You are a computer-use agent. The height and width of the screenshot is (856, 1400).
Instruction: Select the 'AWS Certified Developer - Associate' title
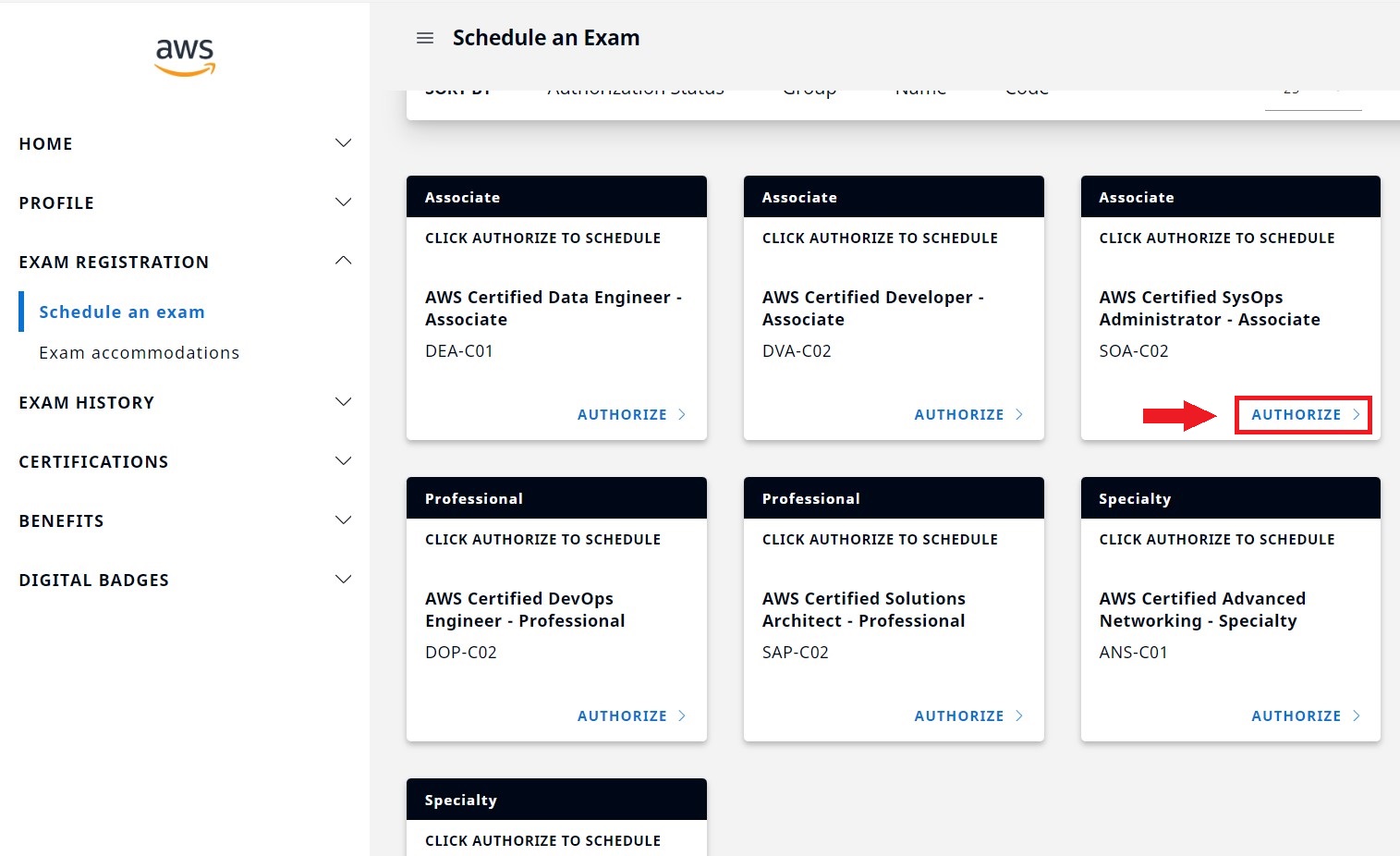click(x=873, y=309)
